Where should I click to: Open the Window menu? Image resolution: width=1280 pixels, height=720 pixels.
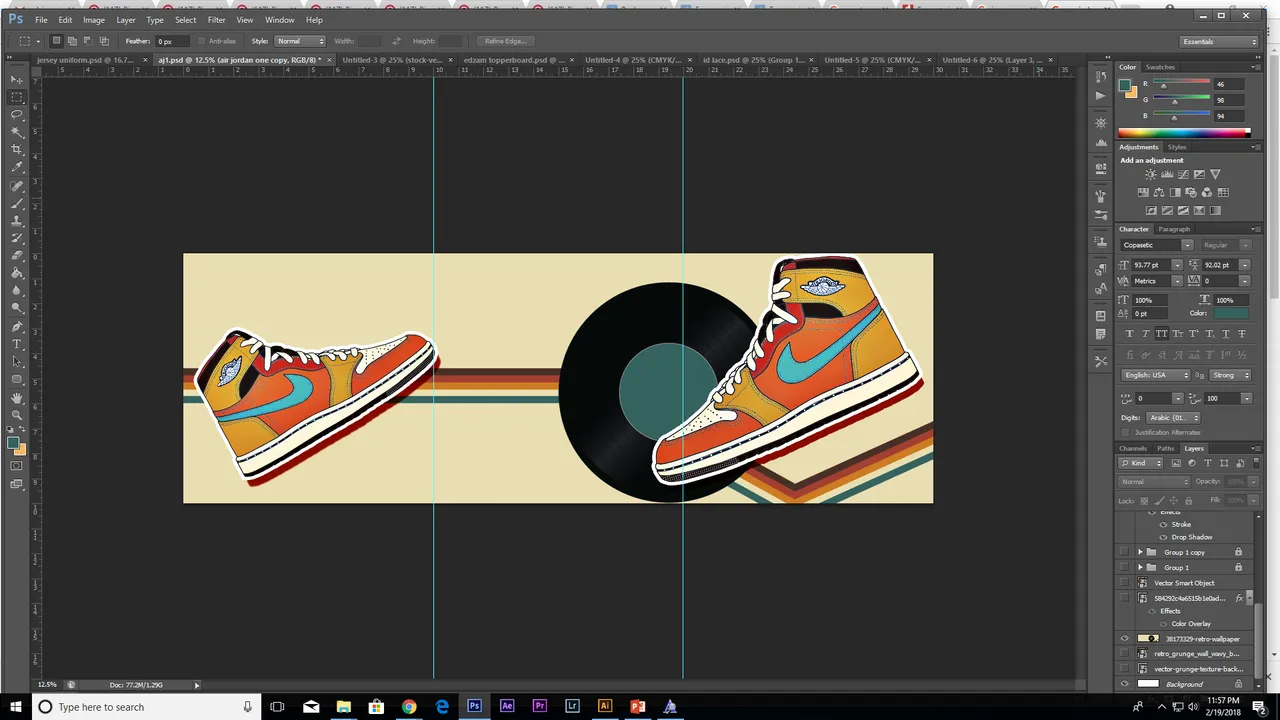coord(280,20)
